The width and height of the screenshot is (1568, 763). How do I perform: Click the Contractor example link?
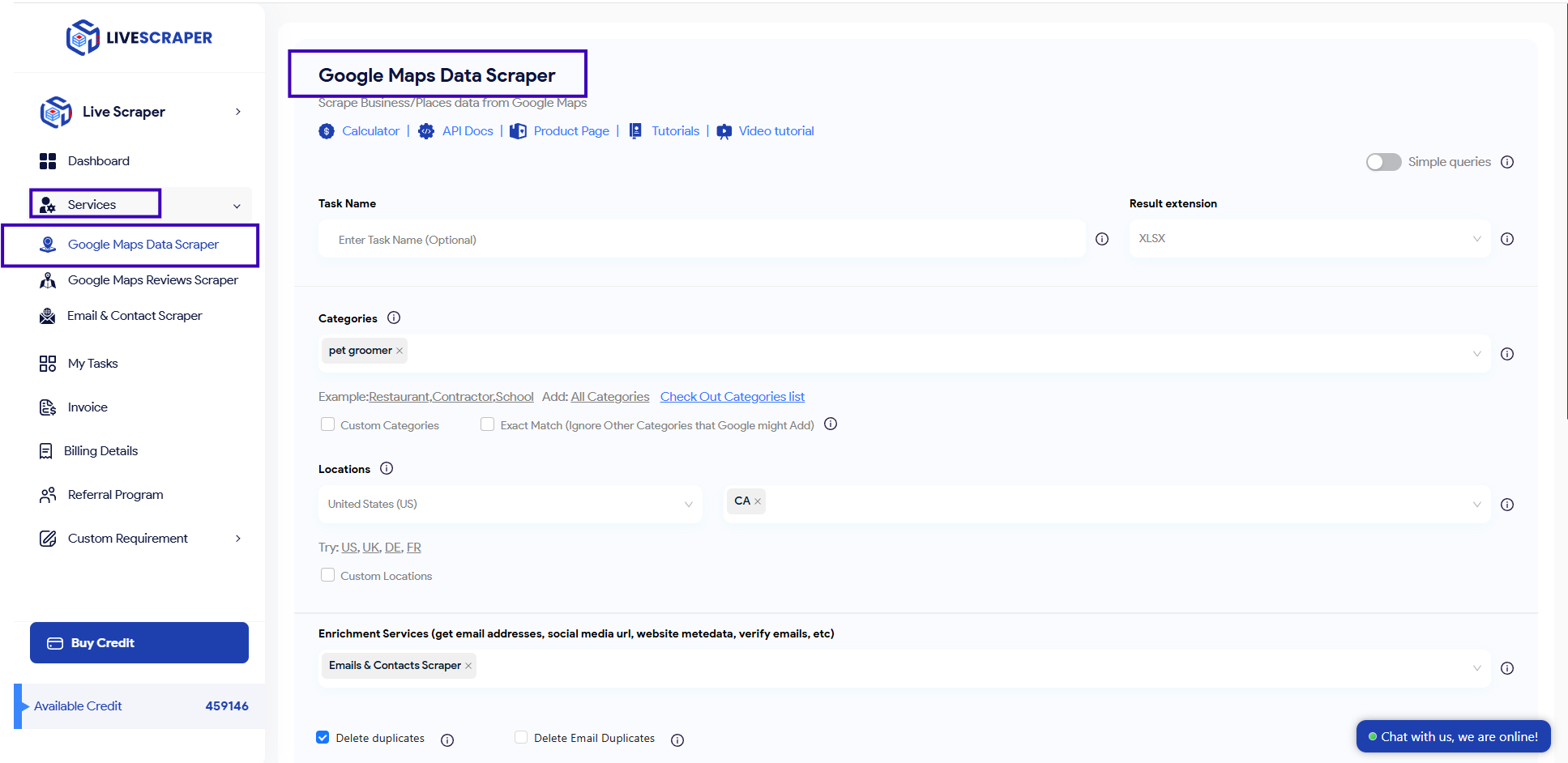(463, 397)
